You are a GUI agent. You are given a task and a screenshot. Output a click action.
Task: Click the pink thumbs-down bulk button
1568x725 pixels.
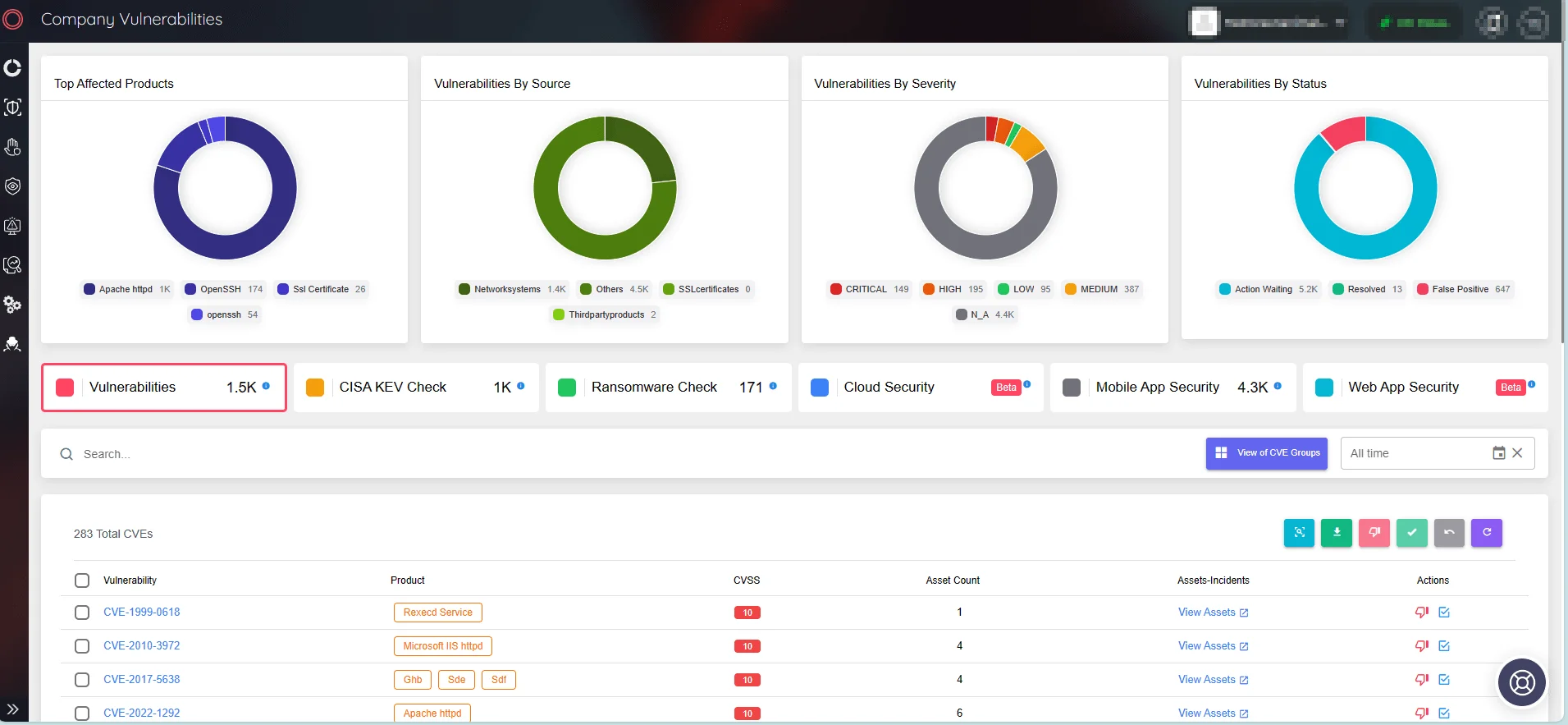[1374, 533]
